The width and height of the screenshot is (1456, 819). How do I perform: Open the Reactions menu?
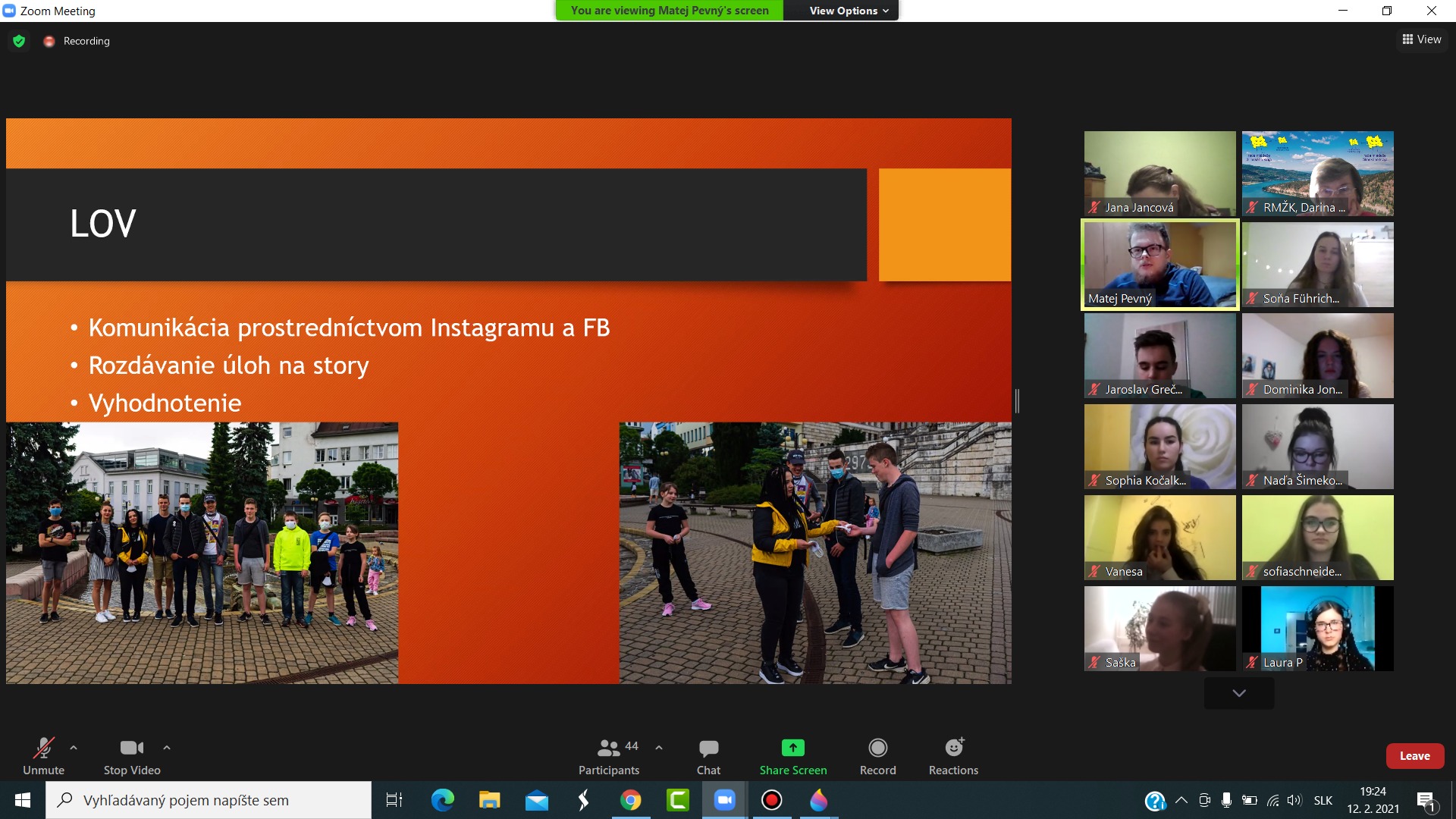[953, 756]
